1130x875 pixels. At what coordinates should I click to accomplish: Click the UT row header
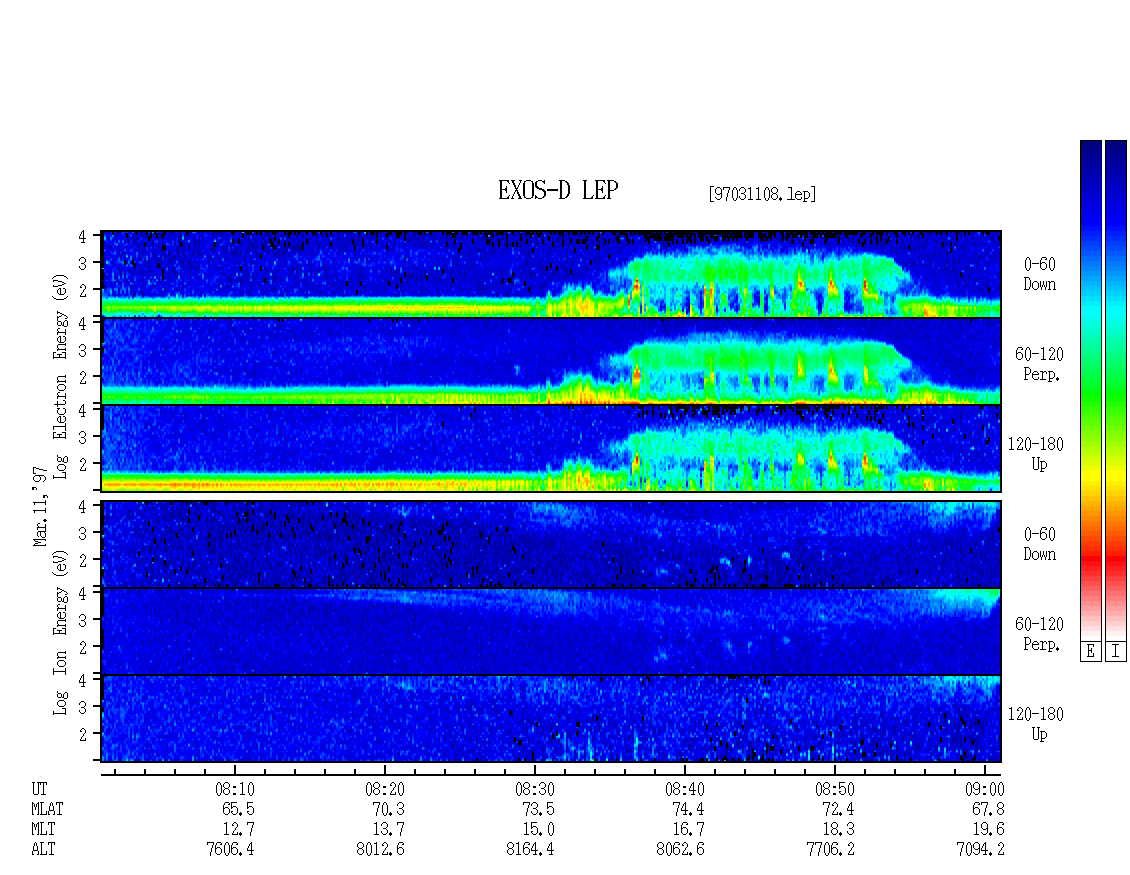click(x=39, y=789)
